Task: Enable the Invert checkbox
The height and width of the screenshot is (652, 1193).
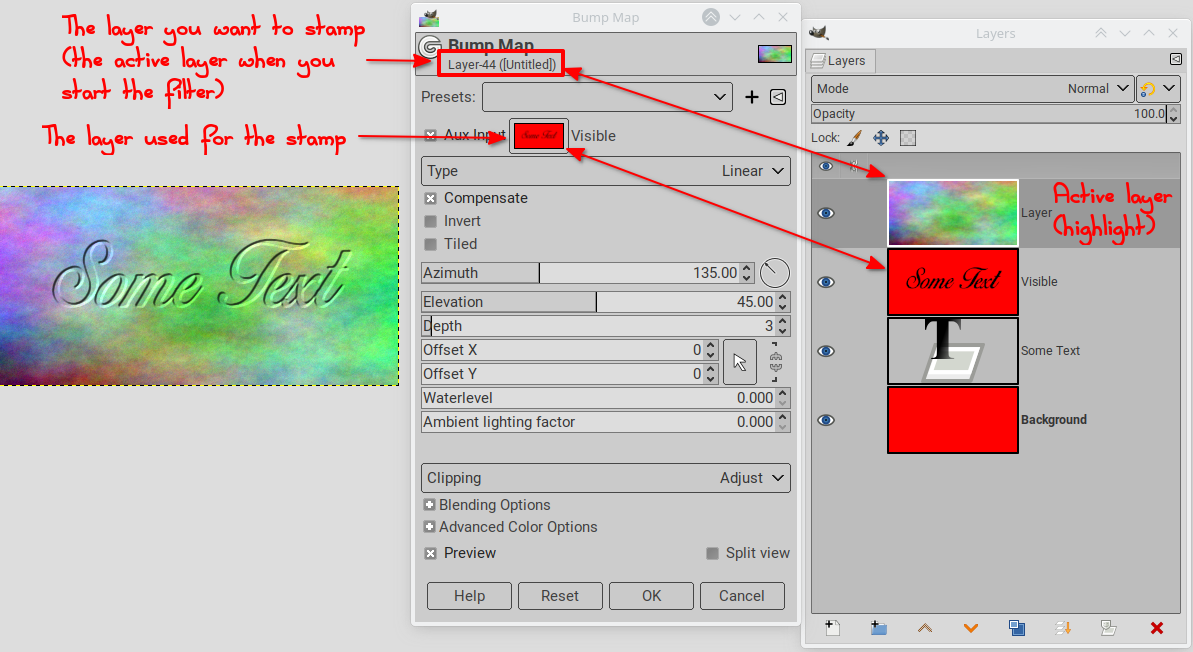Action: point(431,221)
